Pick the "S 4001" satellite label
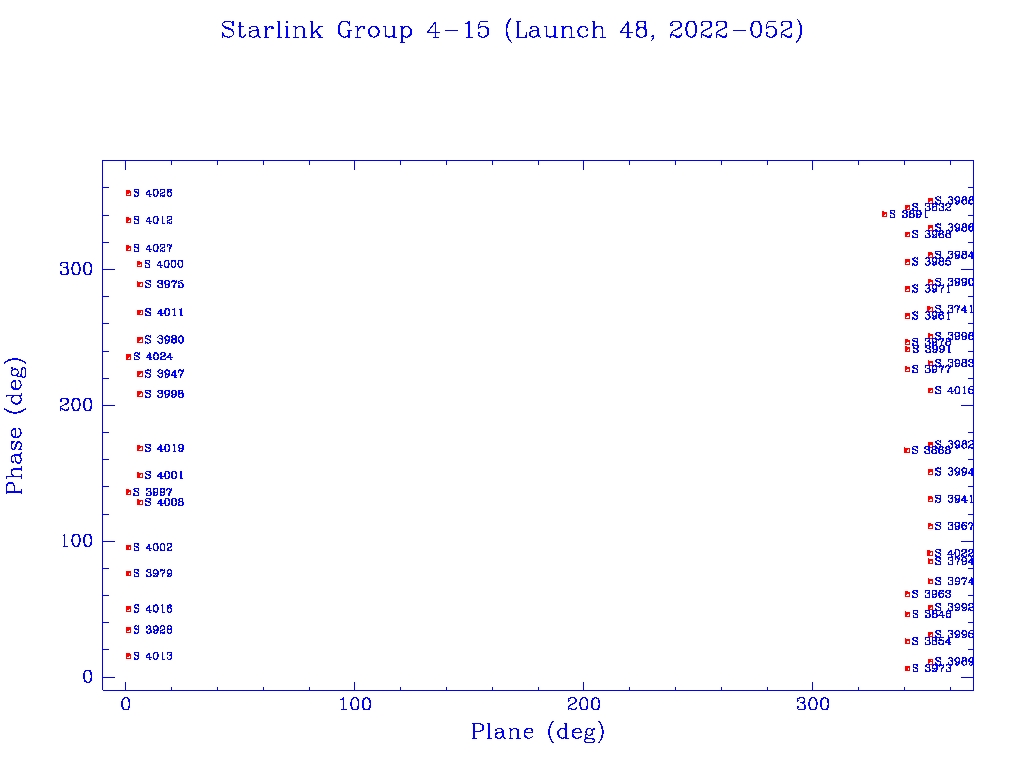Screen dimensions: 1024x768 [x=164, y=475]
